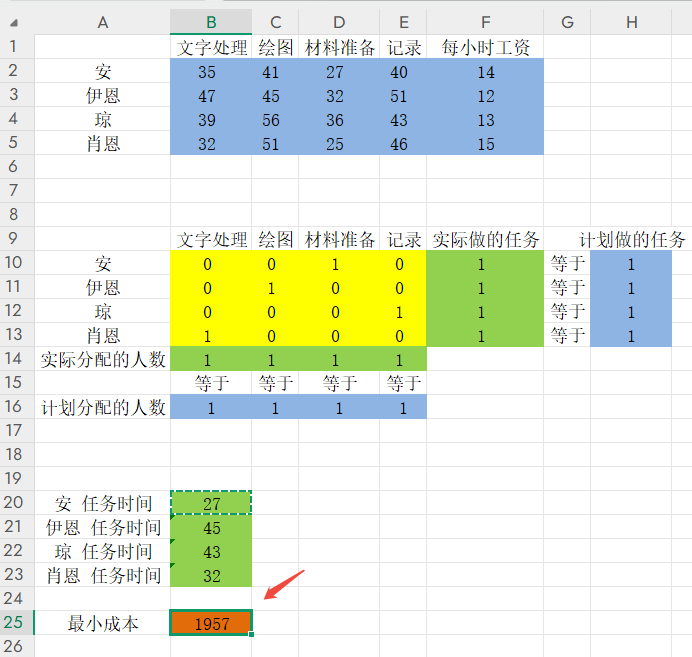692x657 pixels.
Task: Click name 伊恩 in row 11
Action: pyautogui.click(x=103, y=288)
